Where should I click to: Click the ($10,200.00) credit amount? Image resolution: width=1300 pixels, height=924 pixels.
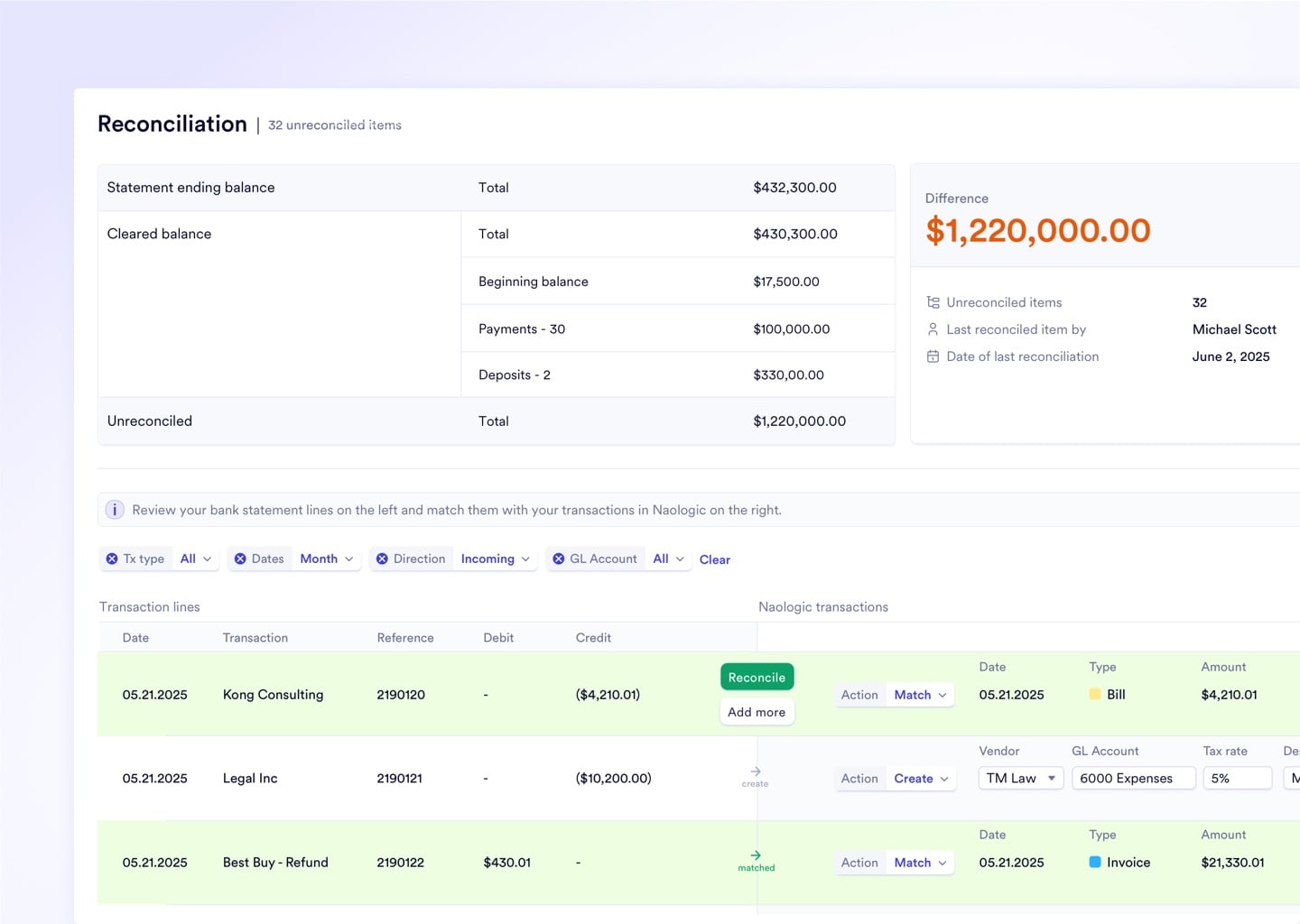pyautogui.click(x=613, y=779)
